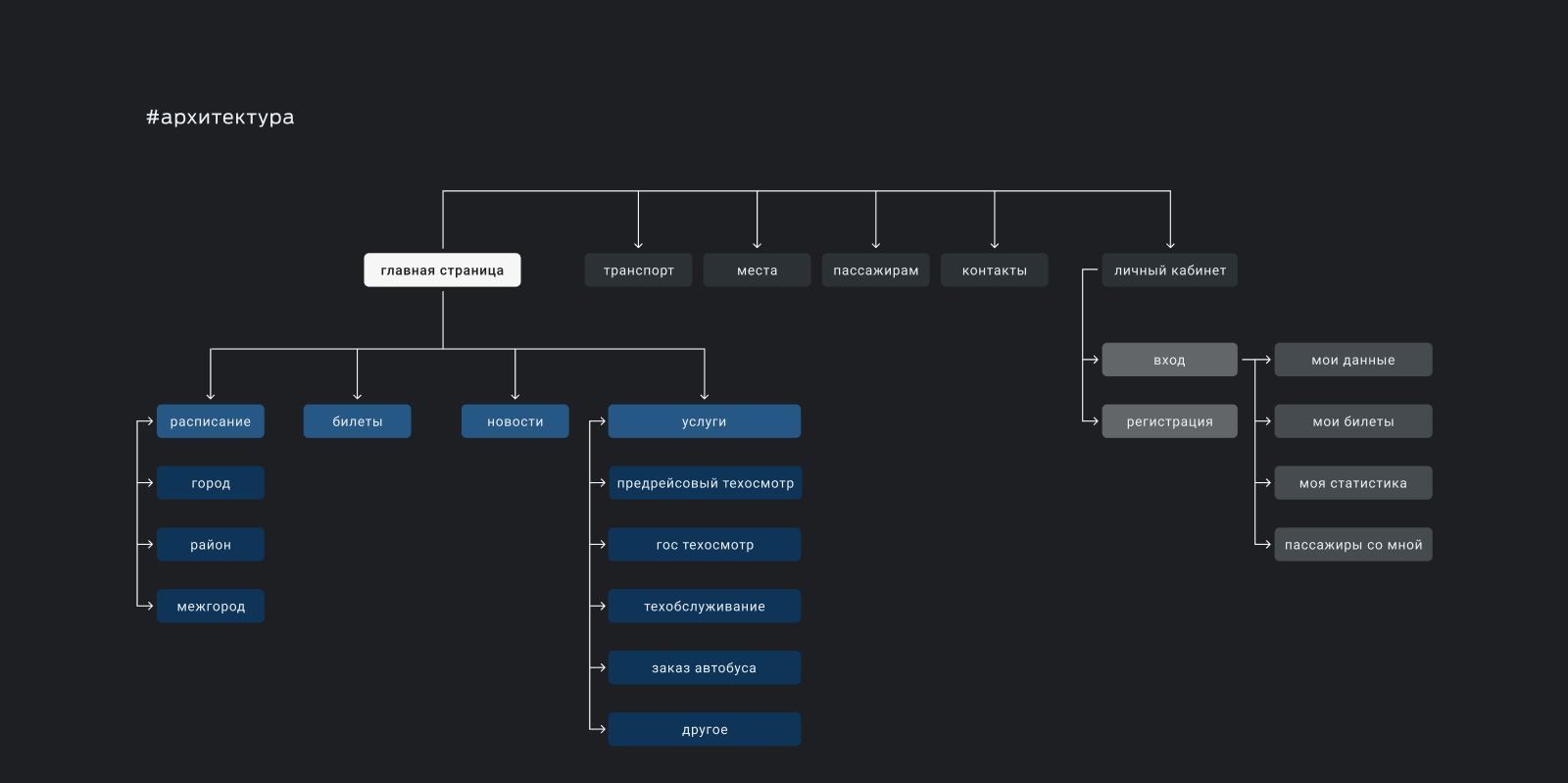Viewport: 1568px width, 783px height.
Task: Click the главная страница root node
Action: point(442,270)
